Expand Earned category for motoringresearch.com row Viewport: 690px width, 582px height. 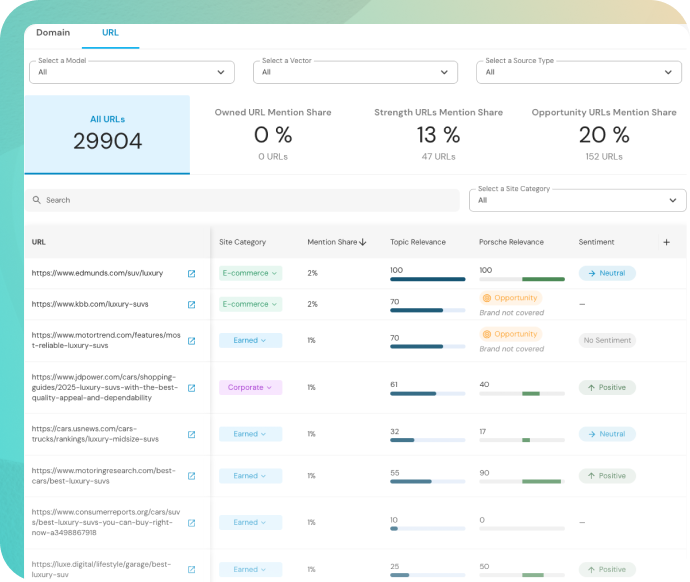250,476
